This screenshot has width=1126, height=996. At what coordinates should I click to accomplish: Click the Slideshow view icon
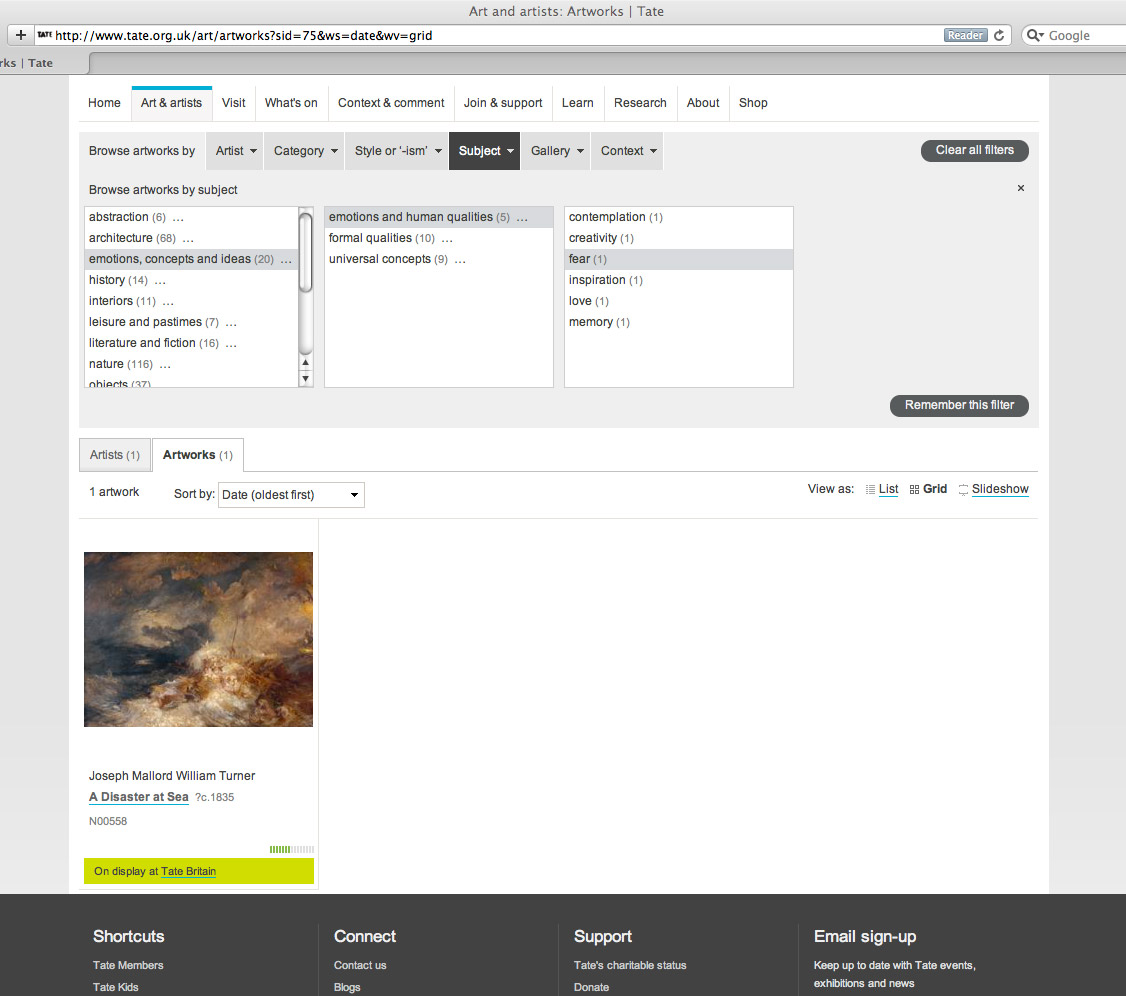click(963, 490)
